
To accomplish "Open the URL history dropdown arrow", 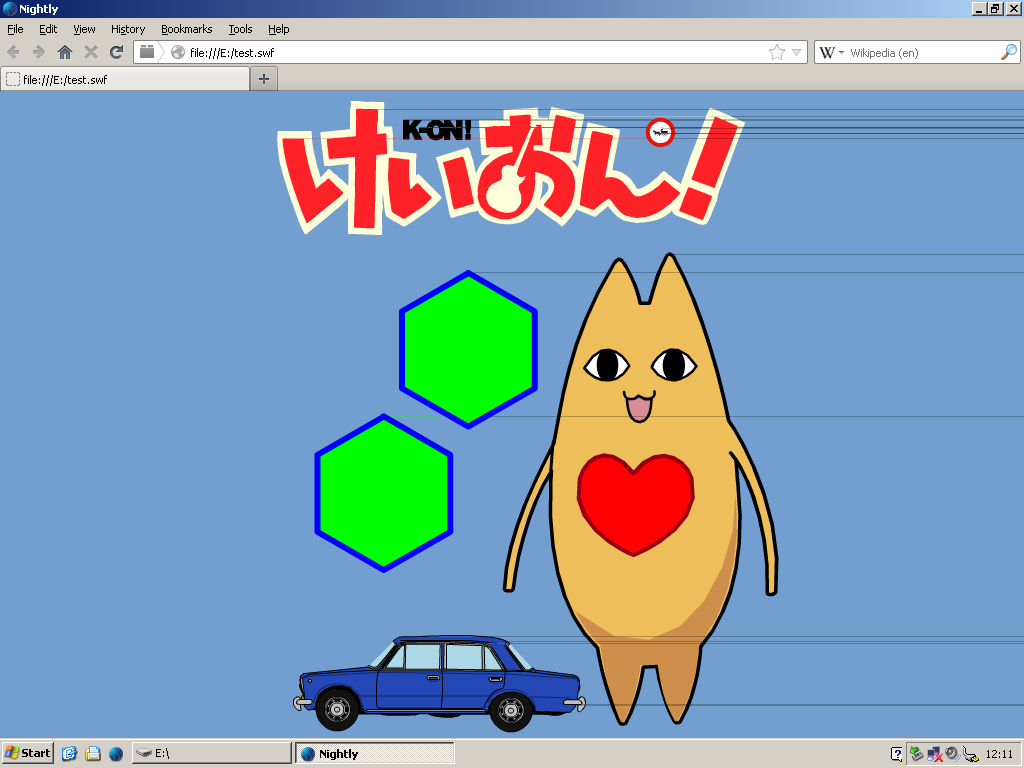I will [x=797, y=52].
